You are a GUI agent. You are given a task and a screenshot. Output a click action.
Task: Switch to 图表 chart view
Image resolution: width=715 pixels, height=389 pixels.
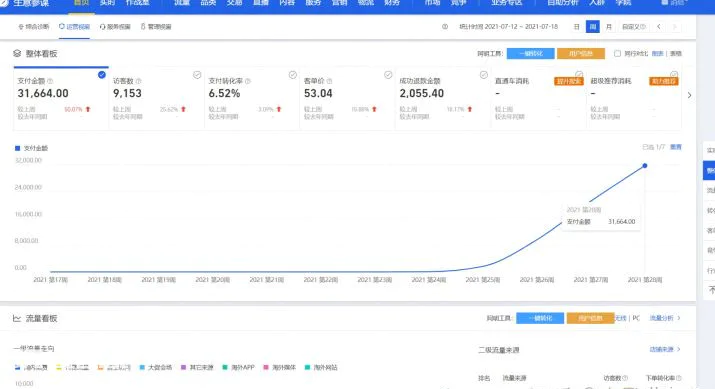tap(657, 53)
